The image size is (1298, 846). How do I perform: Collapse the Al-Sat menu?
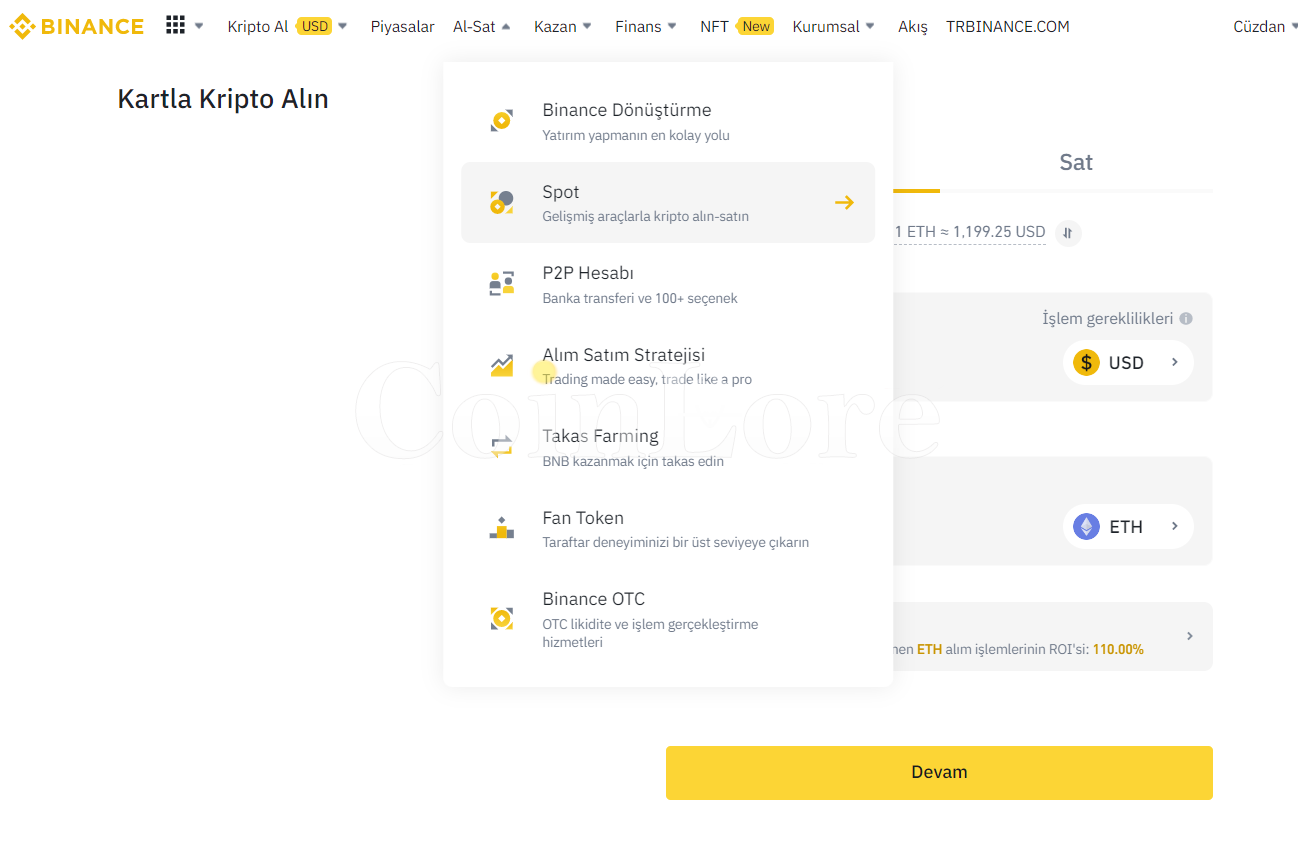[x=482, y=26]
